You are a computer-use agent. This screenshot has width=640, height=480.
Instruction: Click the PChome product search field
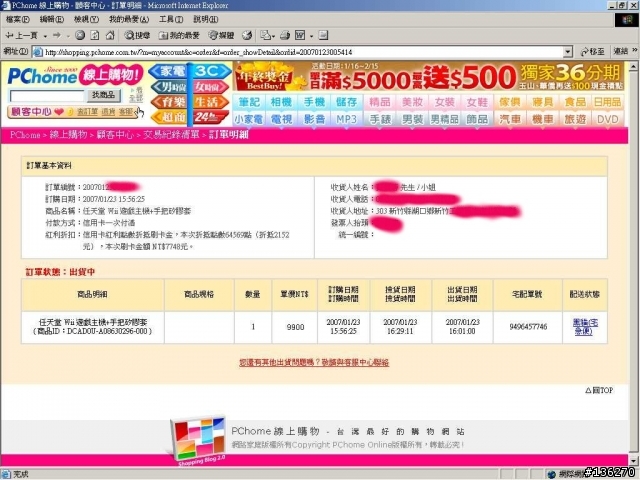coord(47,96)
